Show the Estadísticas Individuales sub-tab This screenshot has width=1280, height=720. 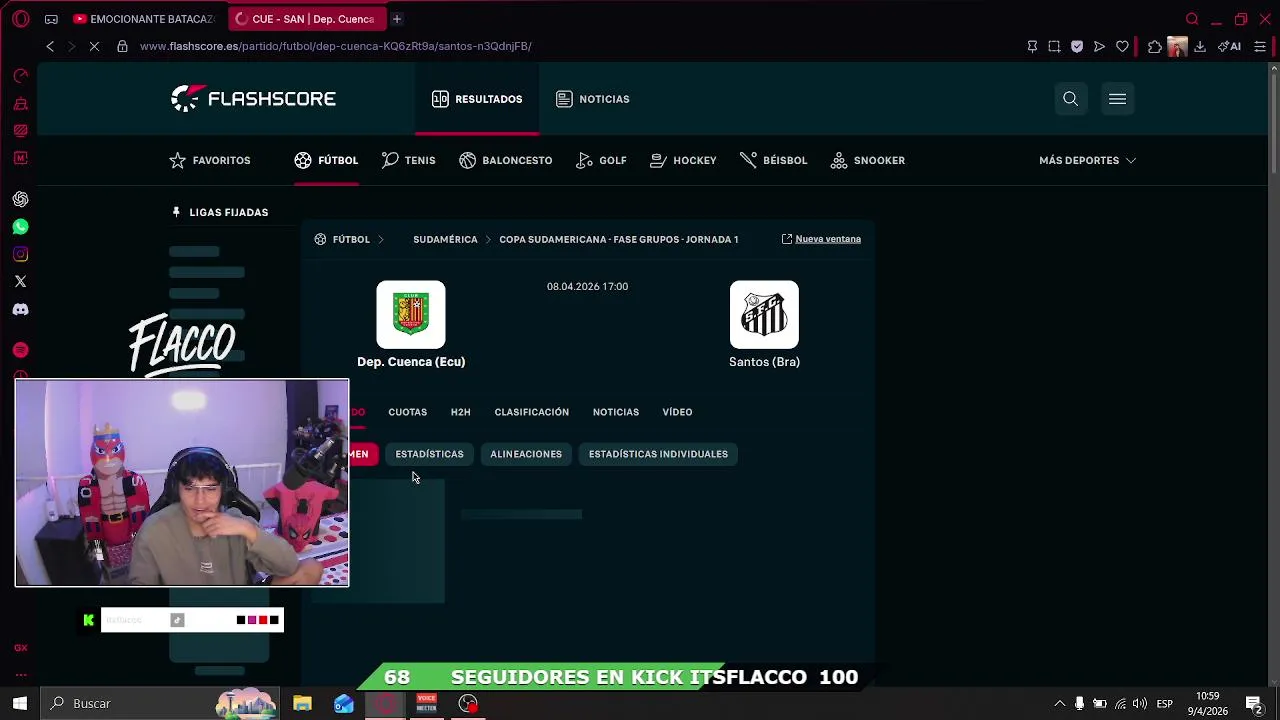click(658, 454)
